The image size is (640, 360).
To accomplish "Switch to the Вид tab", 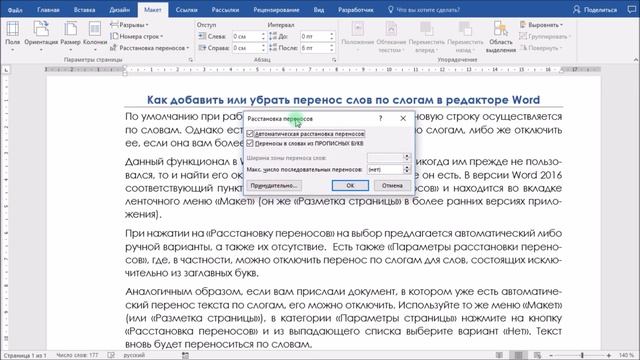I will [318, 10].
